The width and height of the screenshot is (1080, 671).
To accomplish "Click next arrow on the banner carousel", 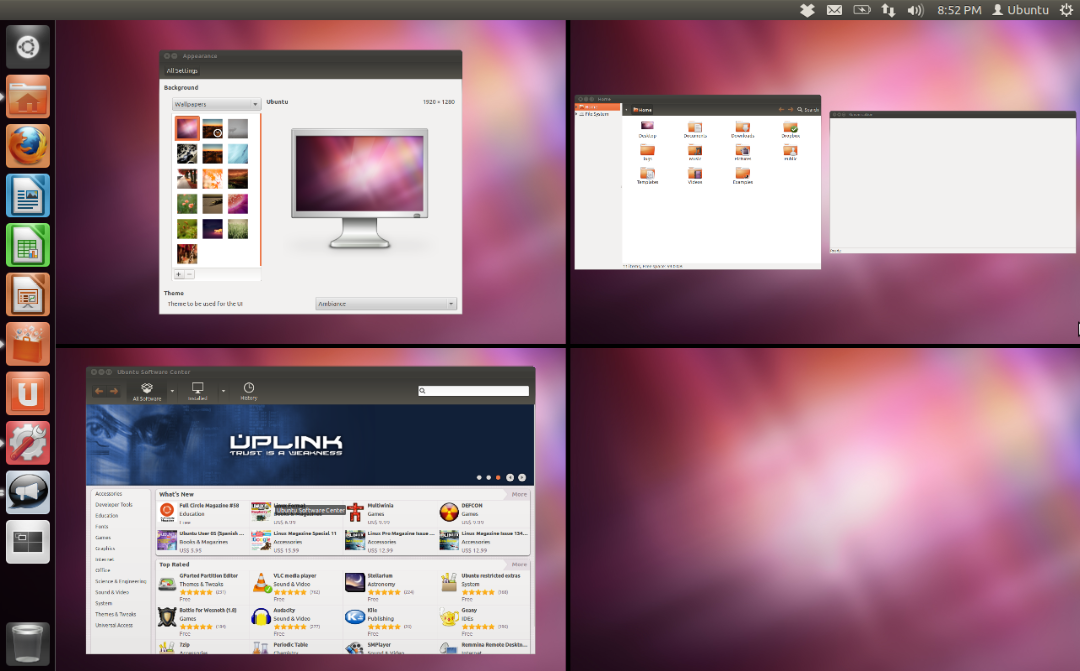I will pos(522,477).
